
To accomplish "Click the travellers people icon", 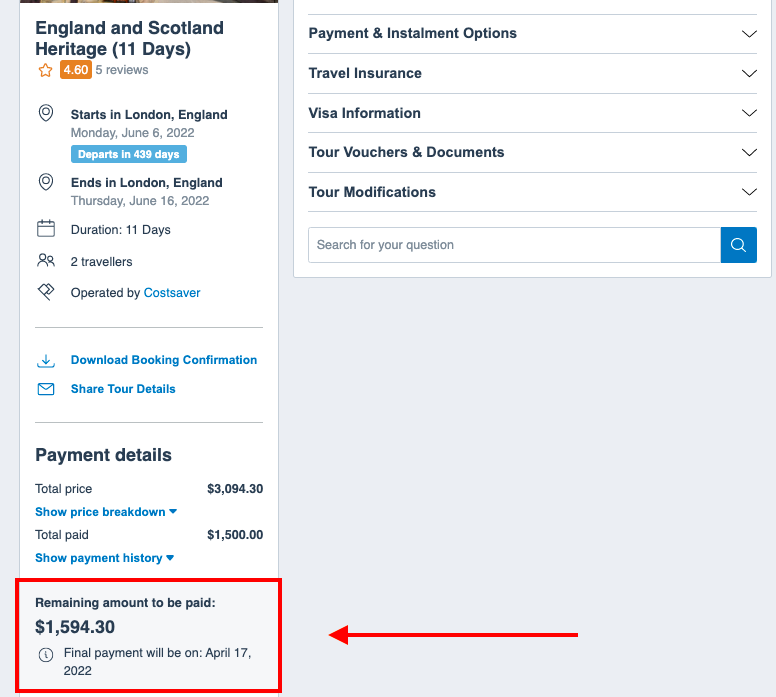I will tap(46, 260).
